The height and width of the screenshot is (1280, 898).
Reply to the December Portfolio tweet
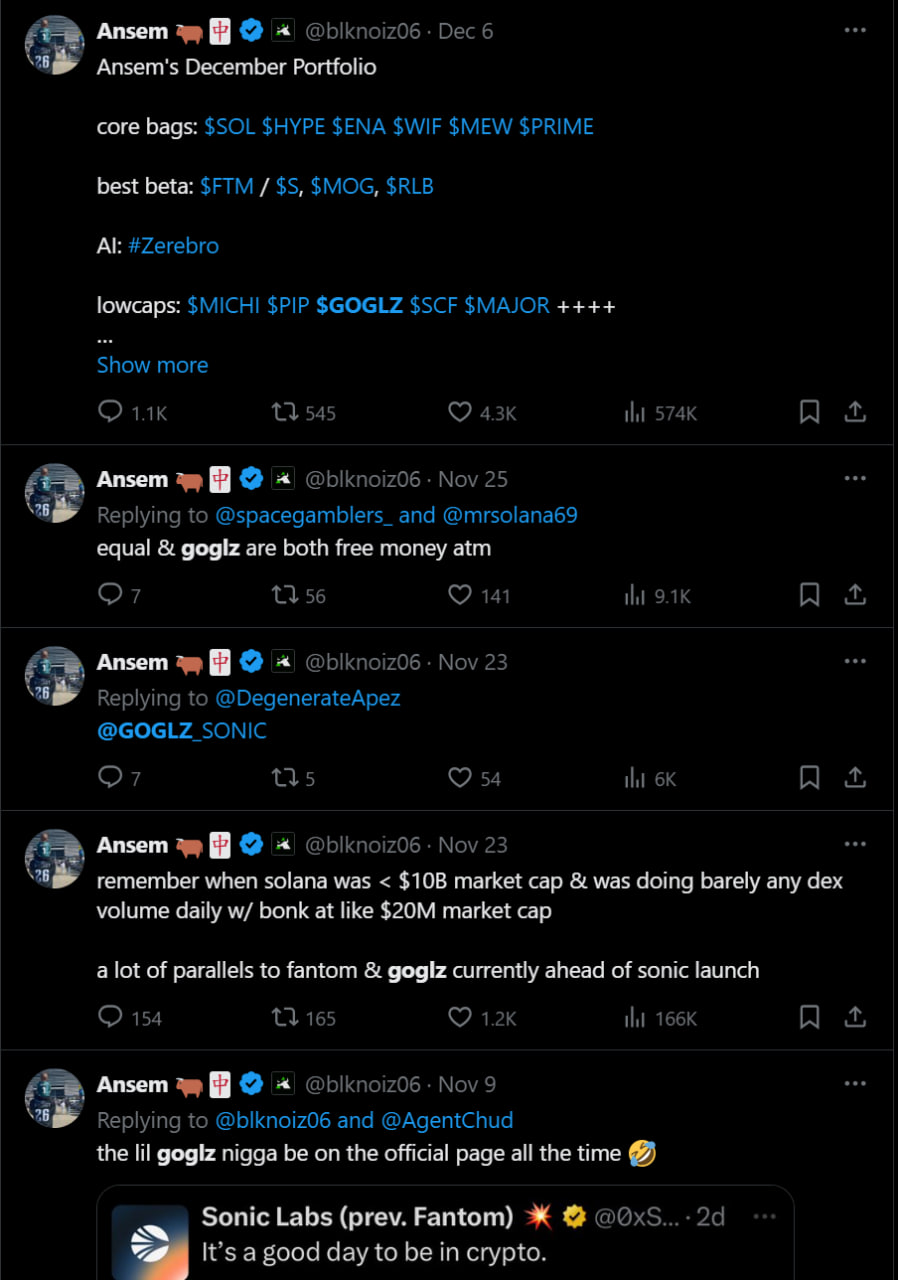pos(110,412)
